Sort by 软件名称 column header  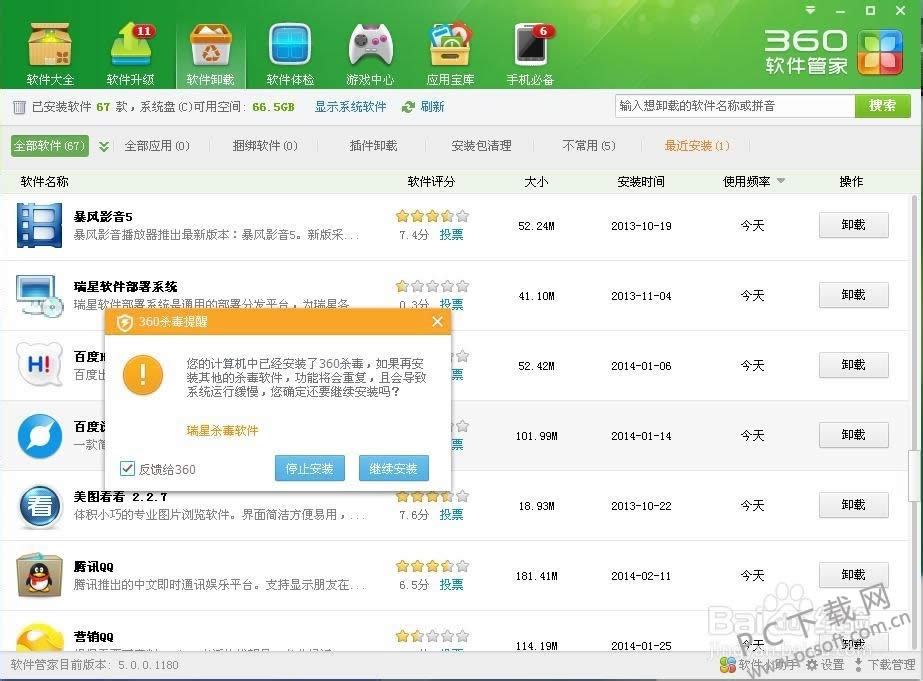(x=45, y=181)
